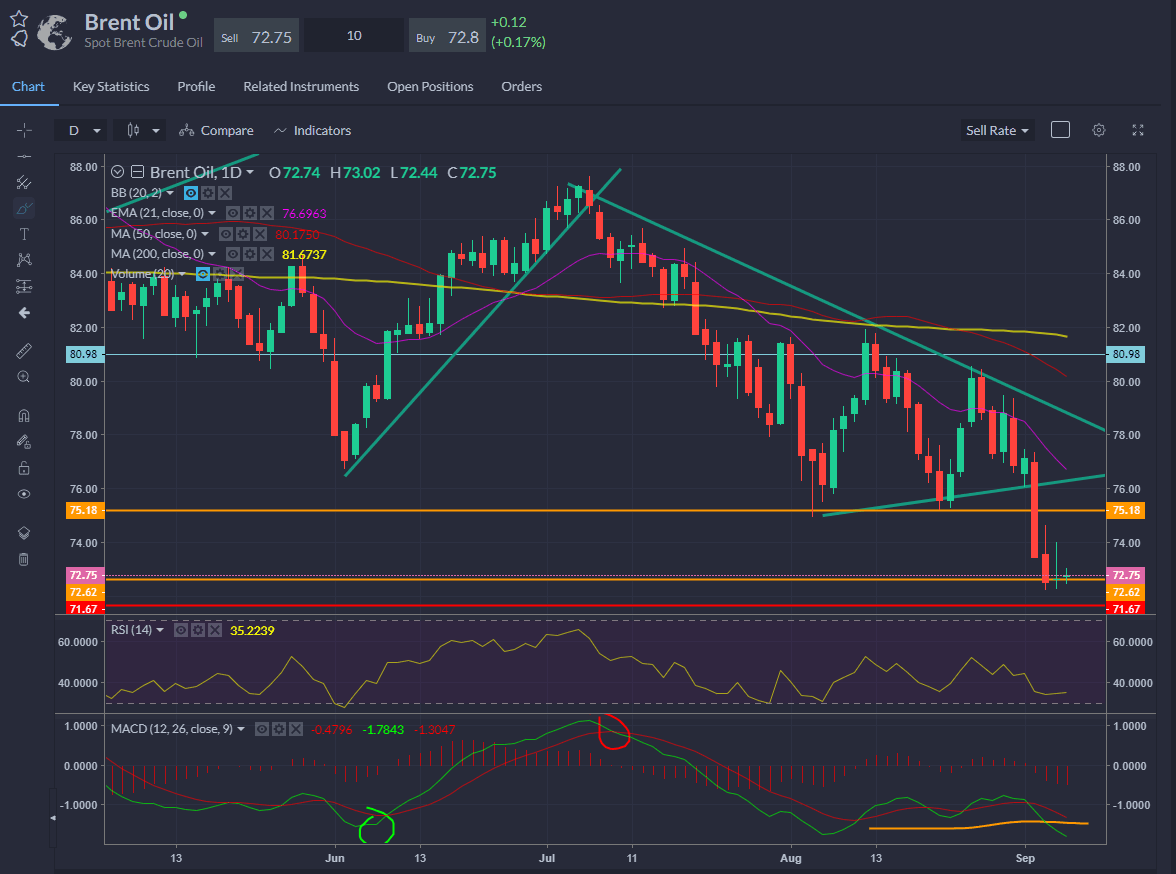The width and height of the screenshot is (1176, 874).
Task: Open settings for MA (200, close, 0)
Action: coord(250,254)
